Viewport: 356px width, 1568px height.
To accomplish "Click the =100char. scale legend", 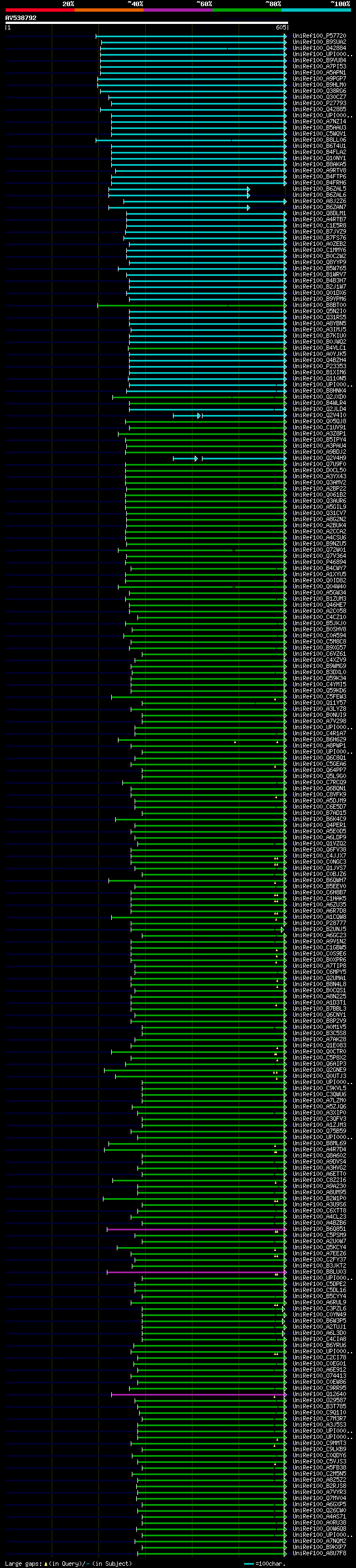I will 265,1563.
